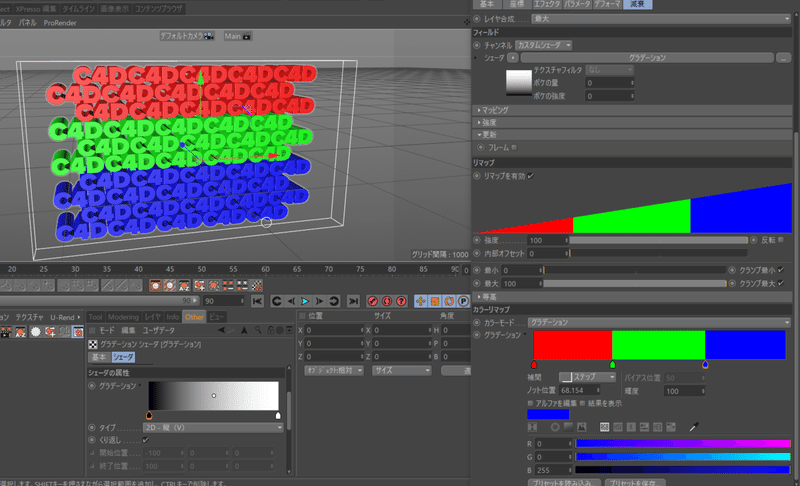Click the ellipsis button beside グラデーション shader
The width and height of the screenshot is (800, 486).
(783, 58)
